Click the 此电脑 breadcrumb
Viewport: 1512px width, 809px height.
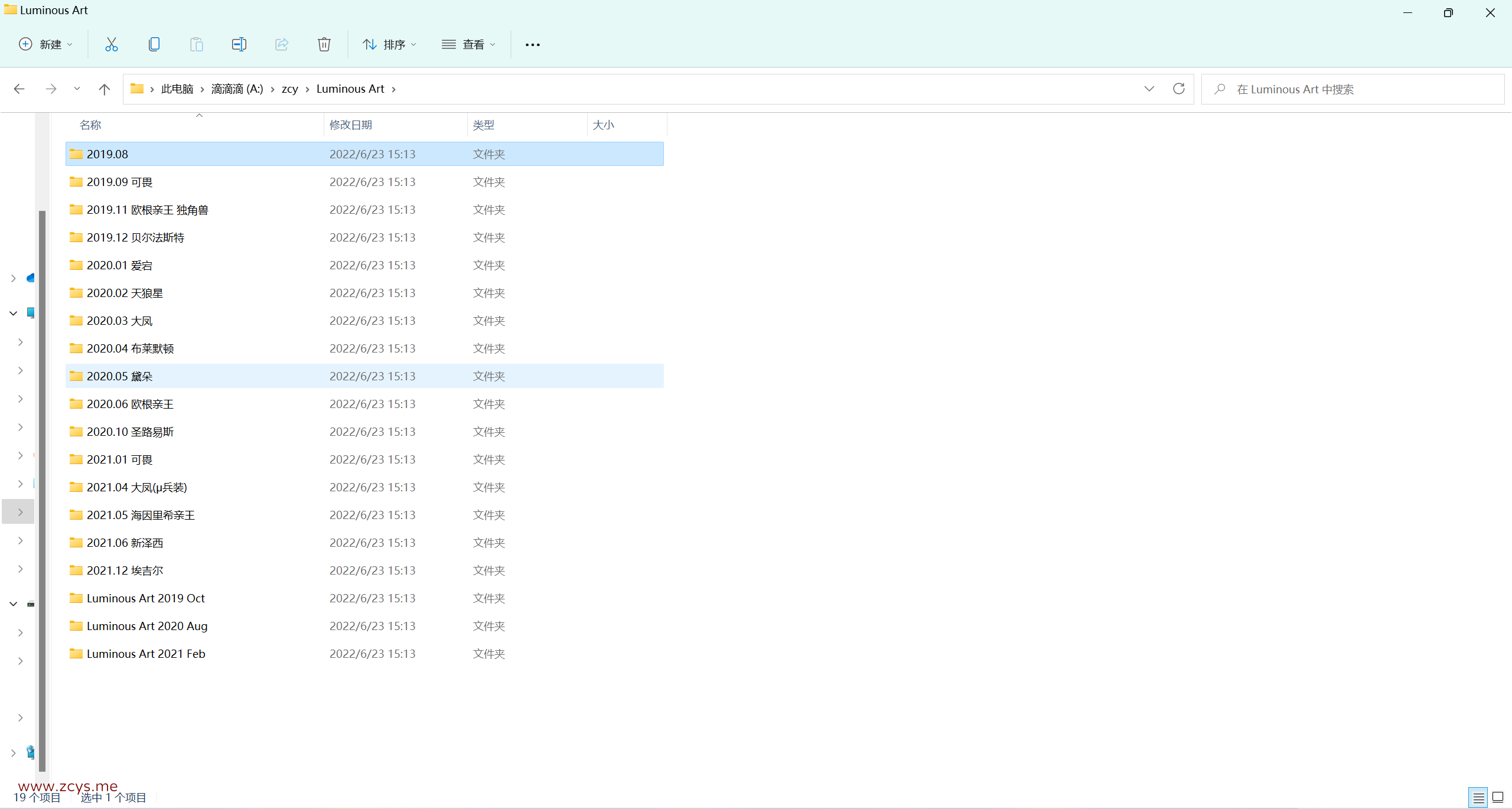pos(177,89)
